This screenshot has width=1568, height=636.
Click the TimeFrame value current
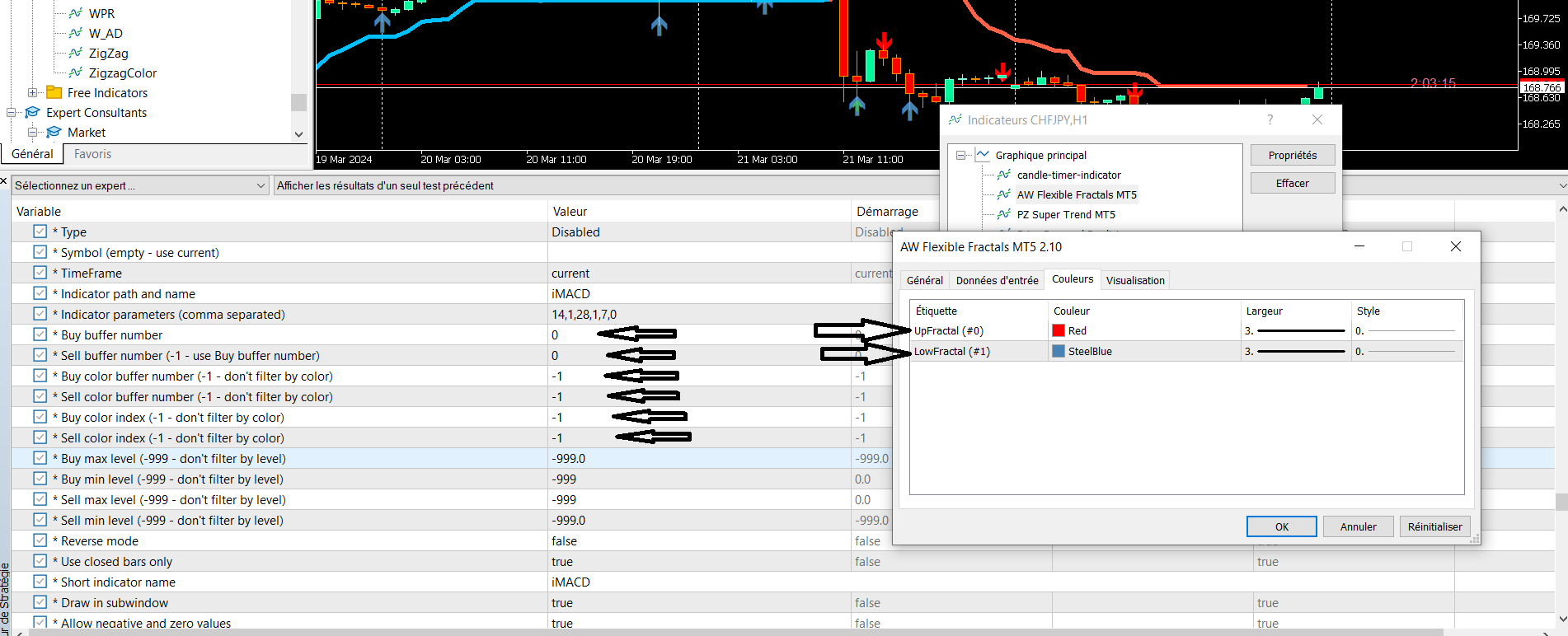[570, 273]
